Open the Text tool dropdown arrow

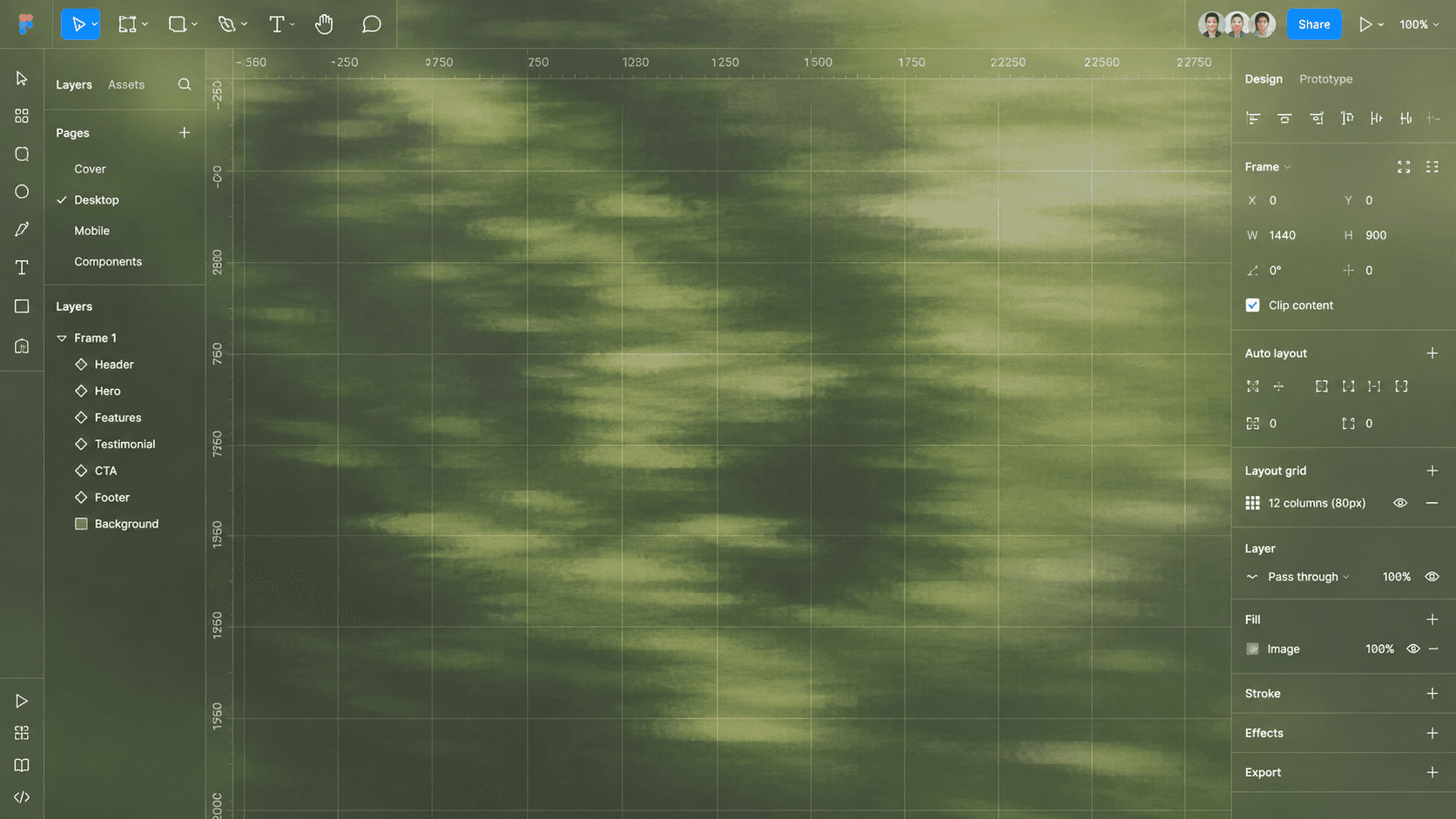click(x=292, y=24)
